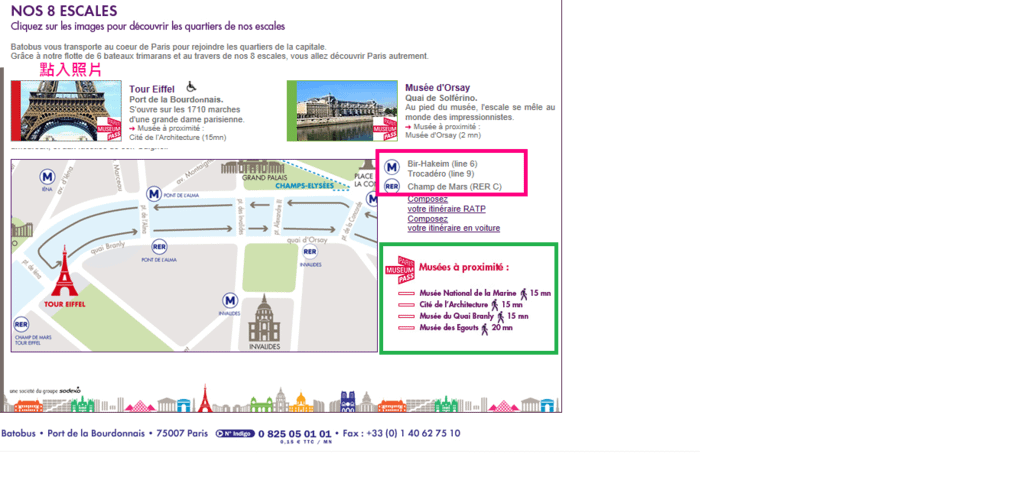Select the Champ de Mars RER icon
Image resolution: width=1024 pixels, height=480 pixels.
[22, 325]
